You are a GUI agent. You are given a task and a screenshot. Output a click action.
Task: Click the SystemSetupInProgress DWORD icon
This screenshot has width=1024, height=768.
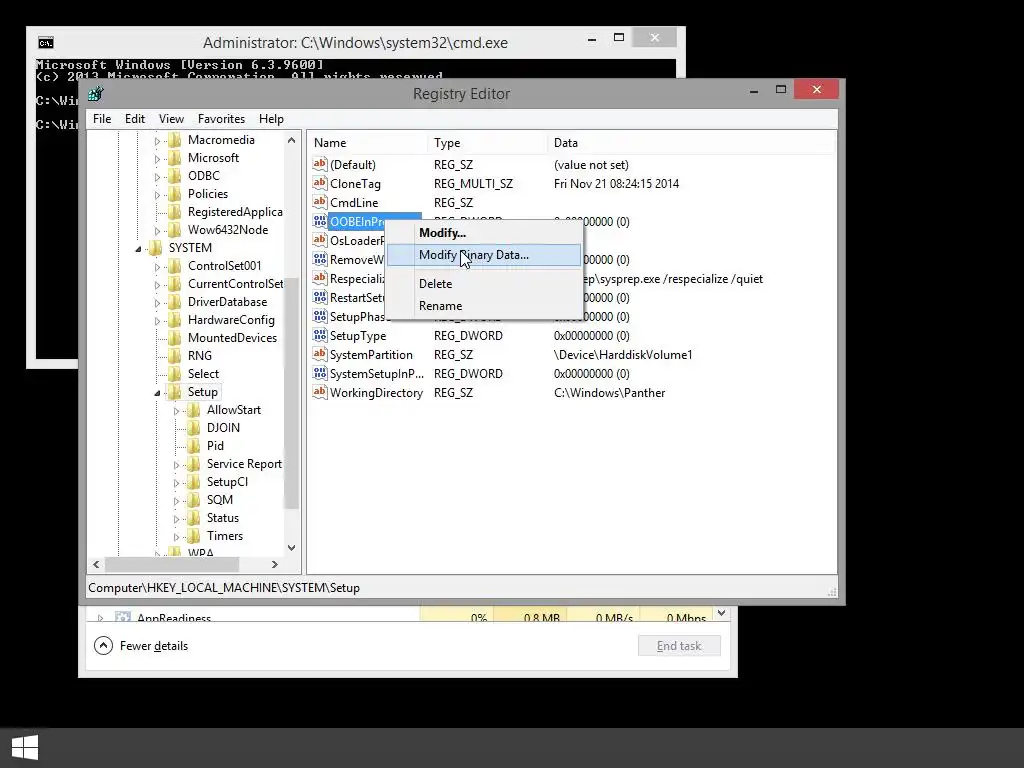[319, 373]
